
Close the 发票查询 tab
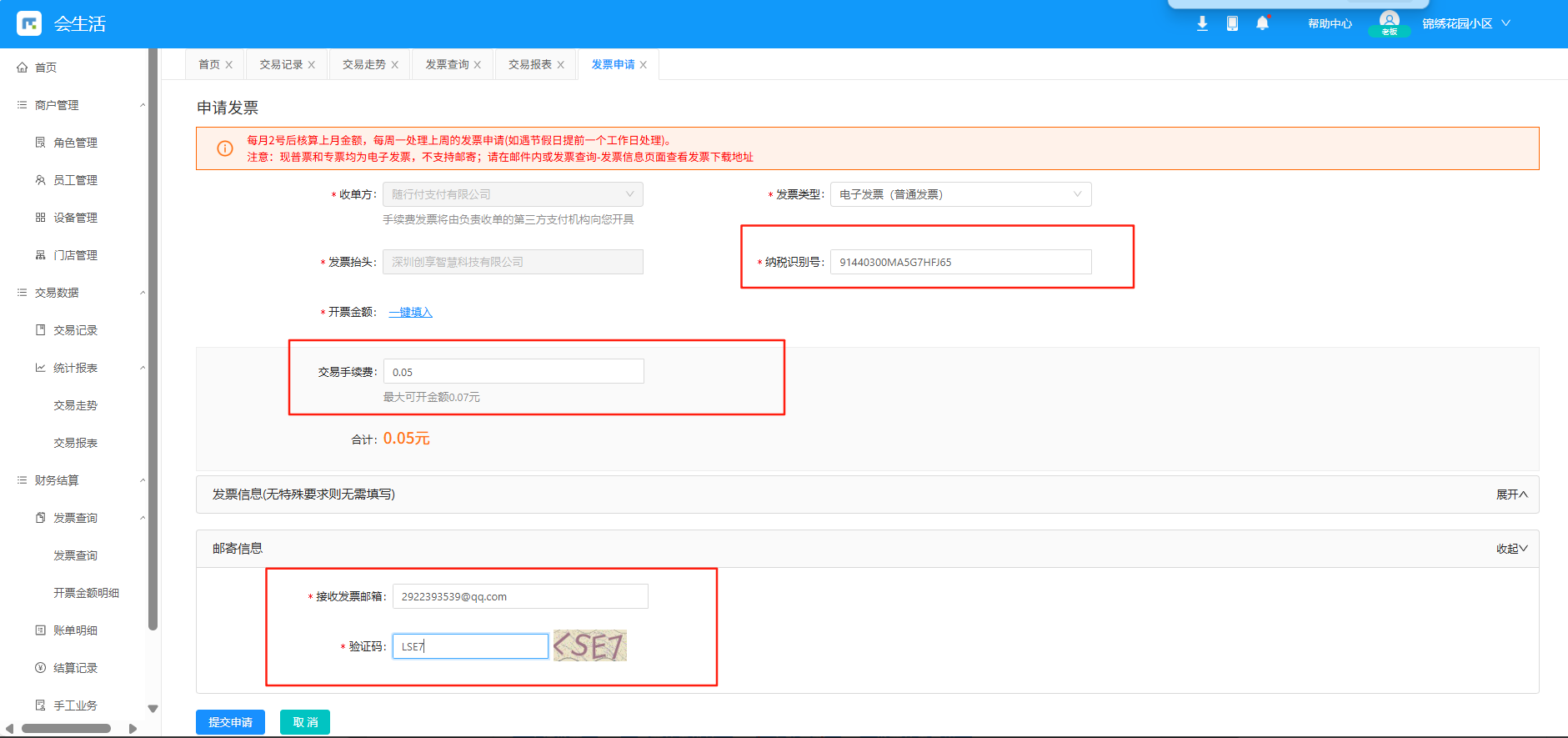(x=478, y=65)
